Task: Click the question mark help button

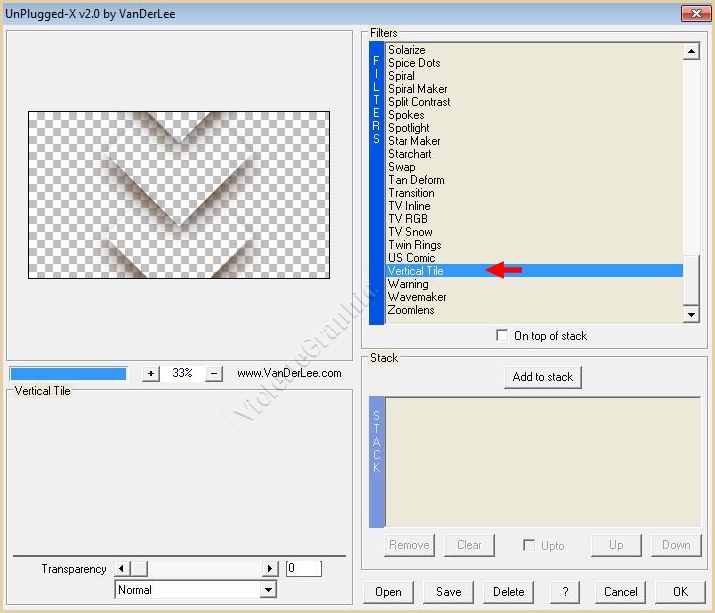Action: pyautogui.click(x=565, y=591)
